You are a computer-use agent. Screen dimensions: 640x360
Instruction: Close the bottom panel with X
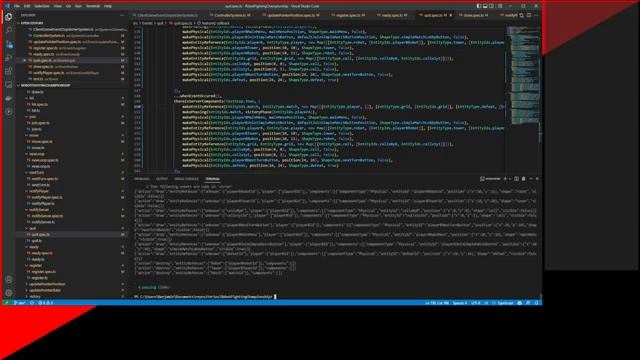pos(537,179)
